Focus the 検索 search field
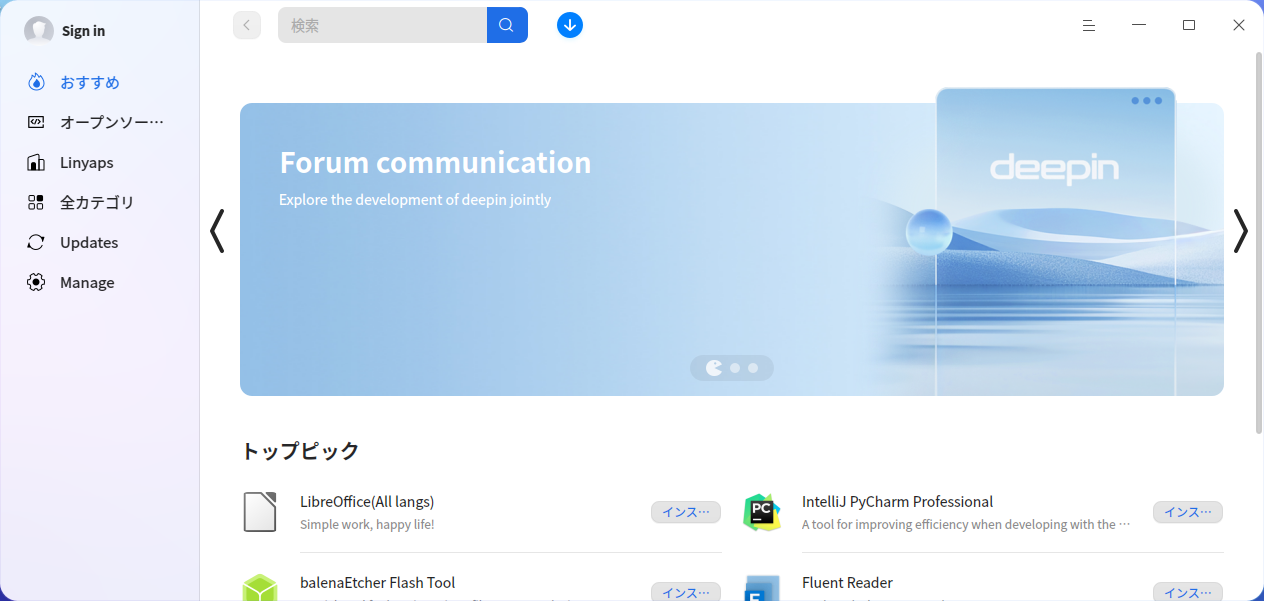The height and width of the screenshot is (601, 1264). point(382,25)
